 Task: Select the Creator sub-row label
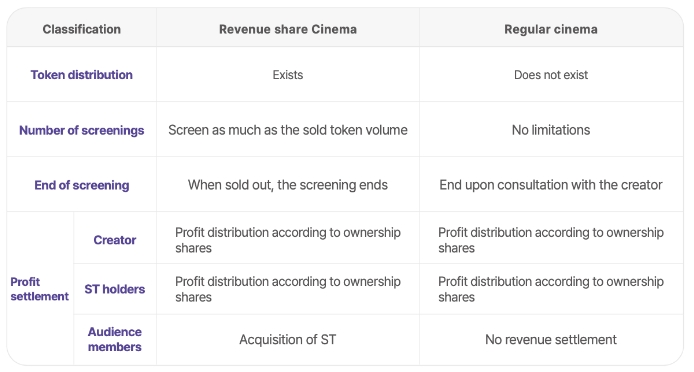tap(115, 240)
